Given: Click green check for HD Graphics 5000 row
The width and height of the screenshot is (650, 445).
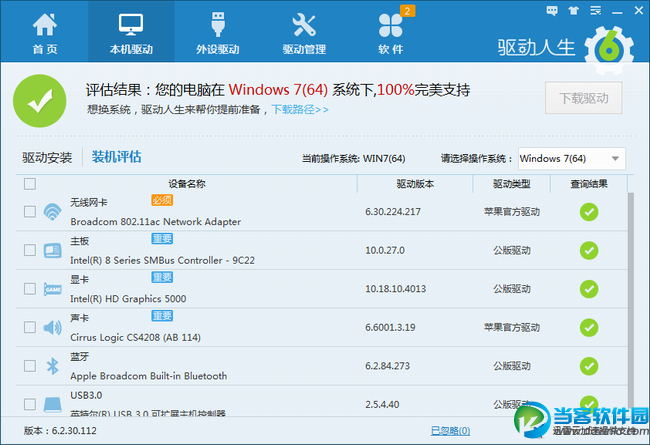Looking at the screenshot, I should coord(589,289).
